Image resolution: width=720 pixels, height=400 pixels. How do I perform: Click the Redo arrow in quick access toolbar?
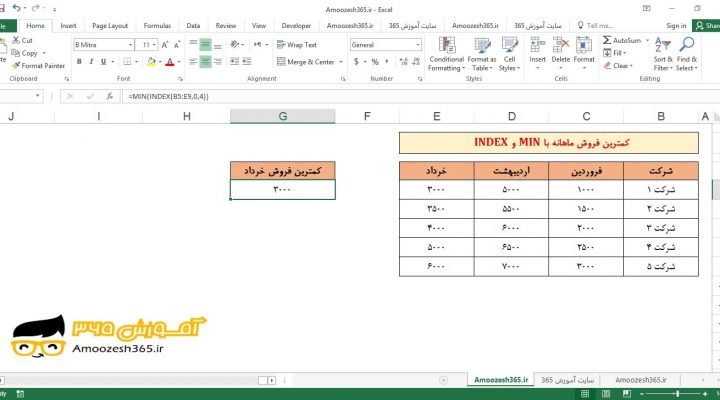[35, 8]
